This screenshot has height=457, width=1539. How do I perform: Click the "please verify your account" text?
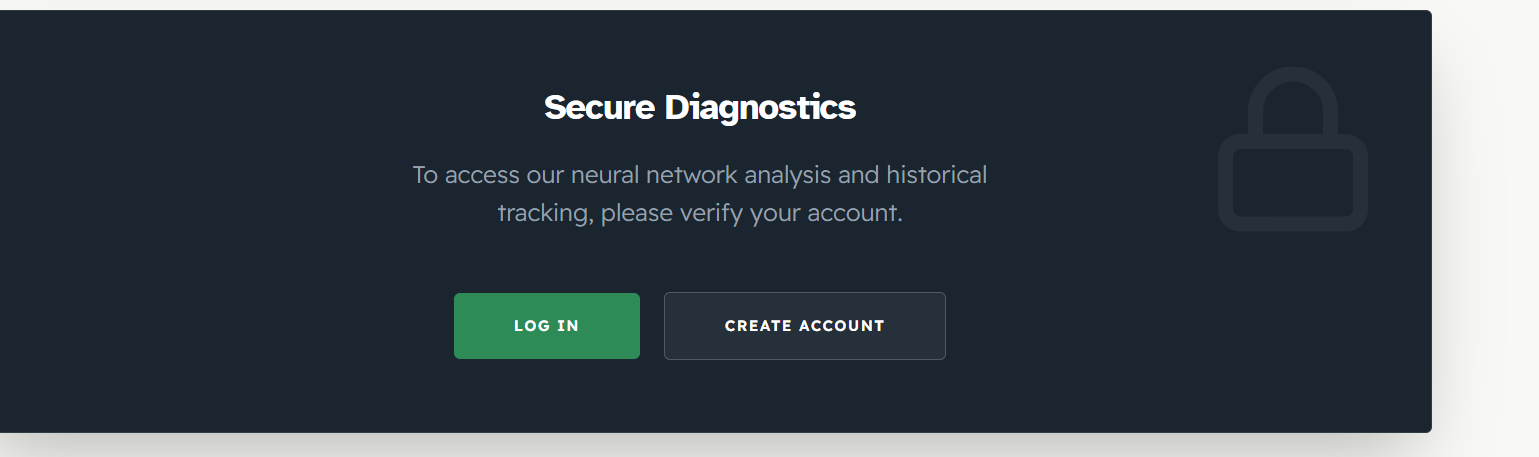(751, 214)
